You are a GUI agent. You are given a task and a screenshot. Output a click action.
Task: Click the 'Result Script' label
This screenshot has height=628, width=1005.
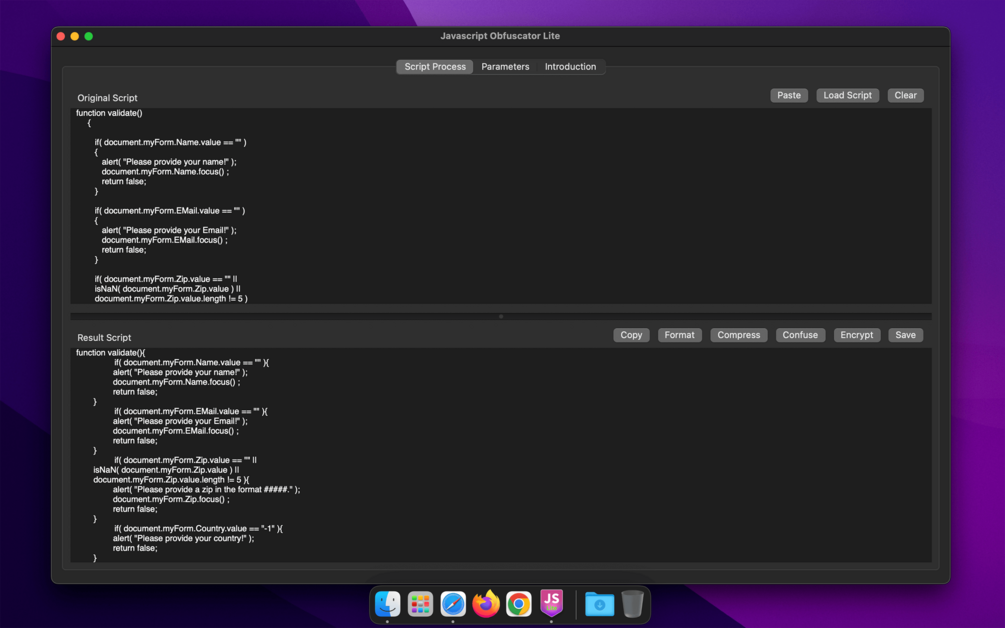pyautogui.click(x=104, y=338)
